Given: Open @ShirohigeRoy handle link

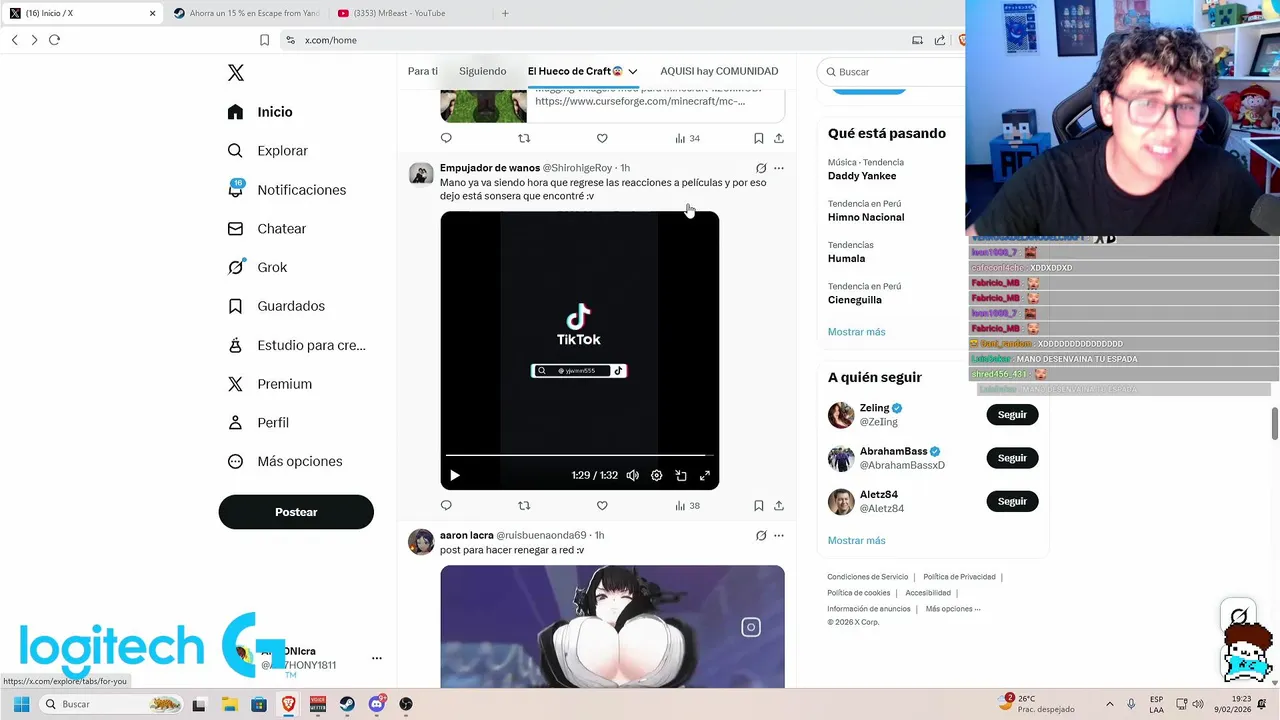Looking at the screenshot, I should (x=577, y=168).
